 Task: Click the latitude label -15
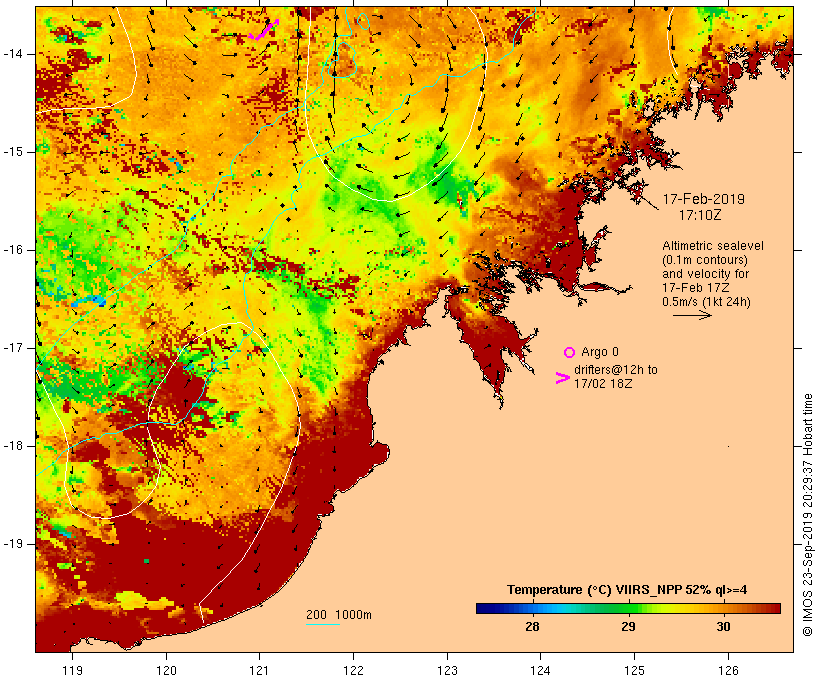[12, 152]
